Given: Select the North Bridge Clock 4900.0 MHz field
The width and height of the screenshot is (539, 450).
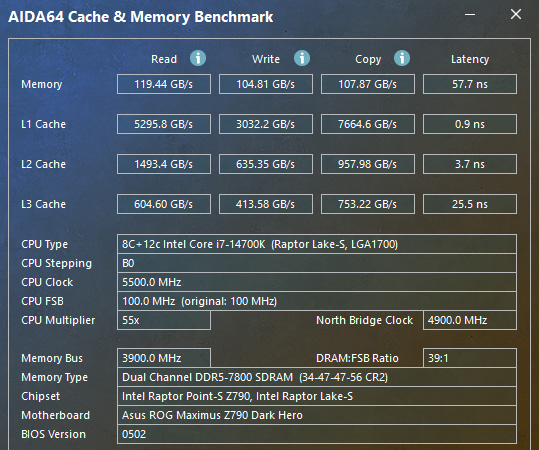Looking at the screenshot, I should [470, 320].
